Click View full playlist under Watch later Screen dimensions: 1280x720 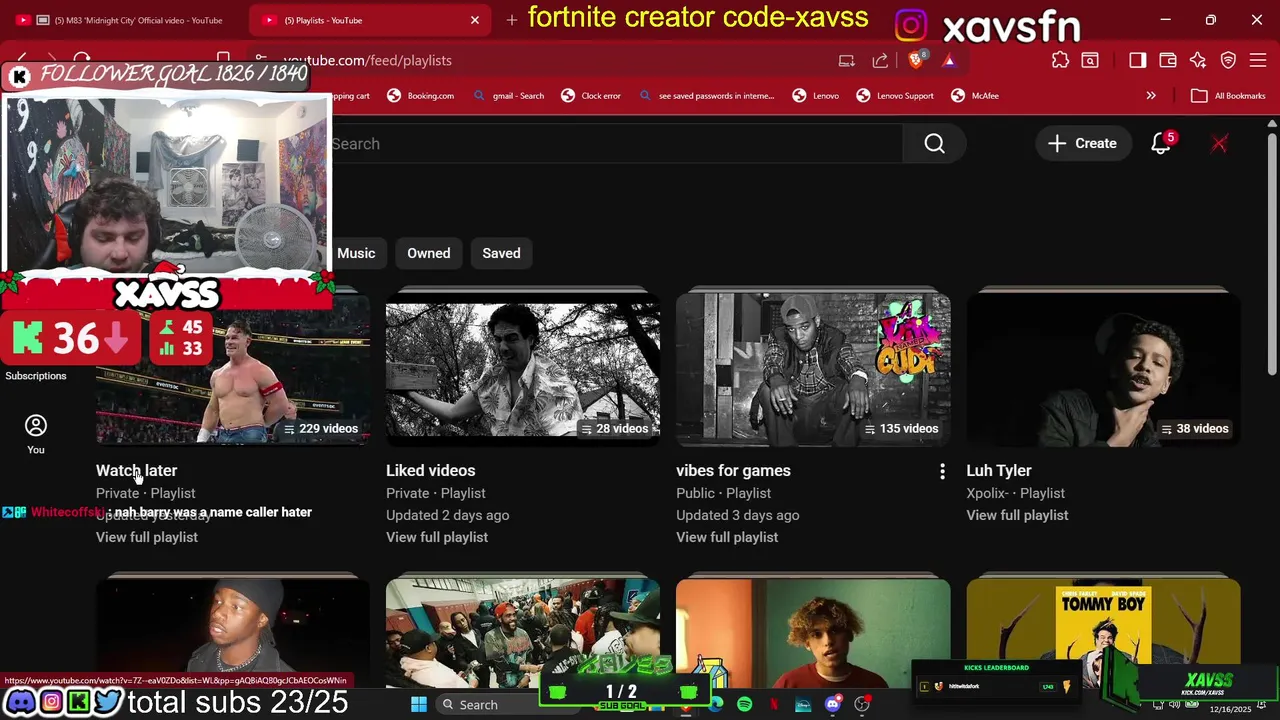click(147, 537)
